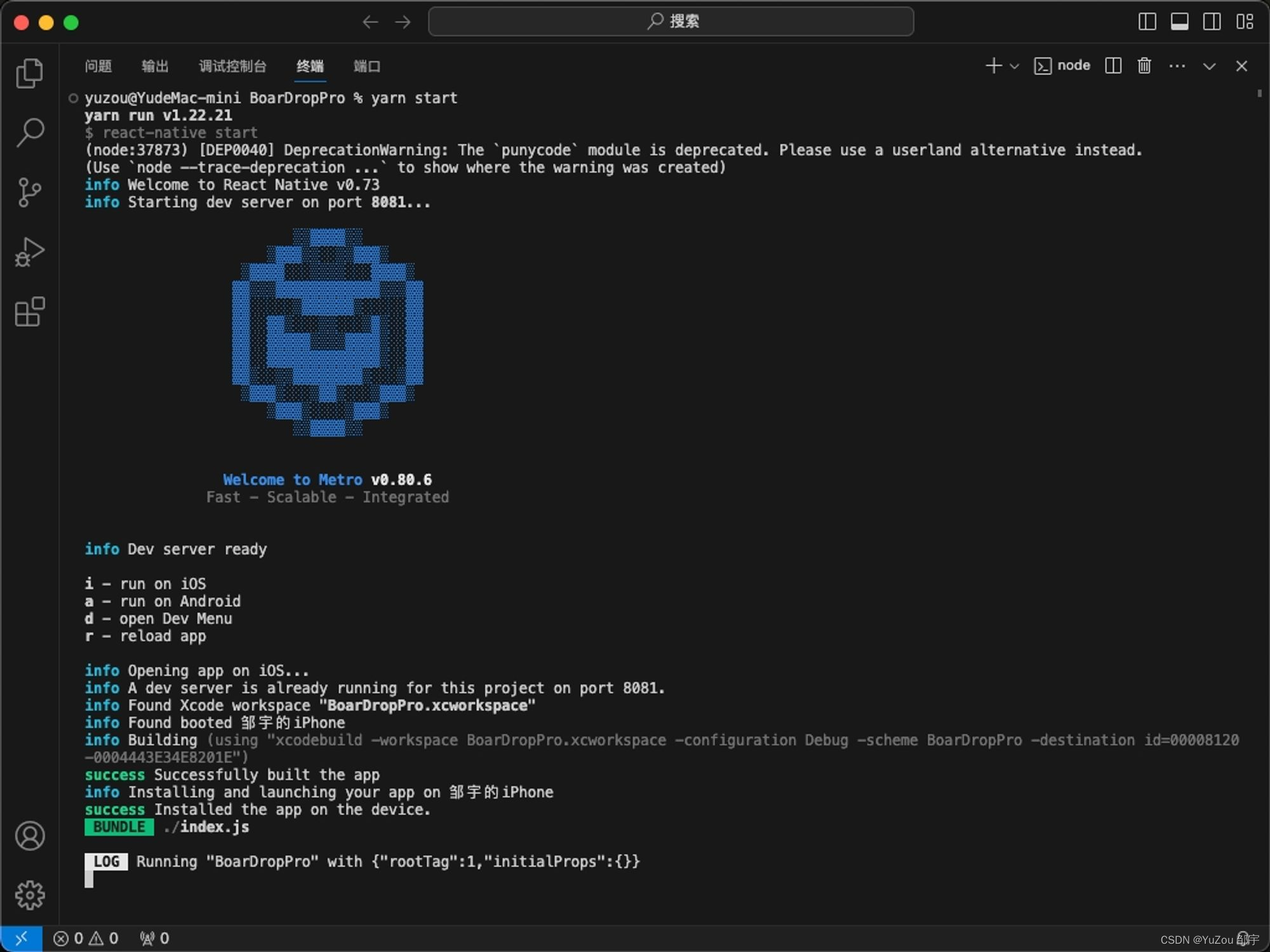Open Run and Debug view
Screen dimensions: 1270x952
pyautogui.click(x=29, y=252)
